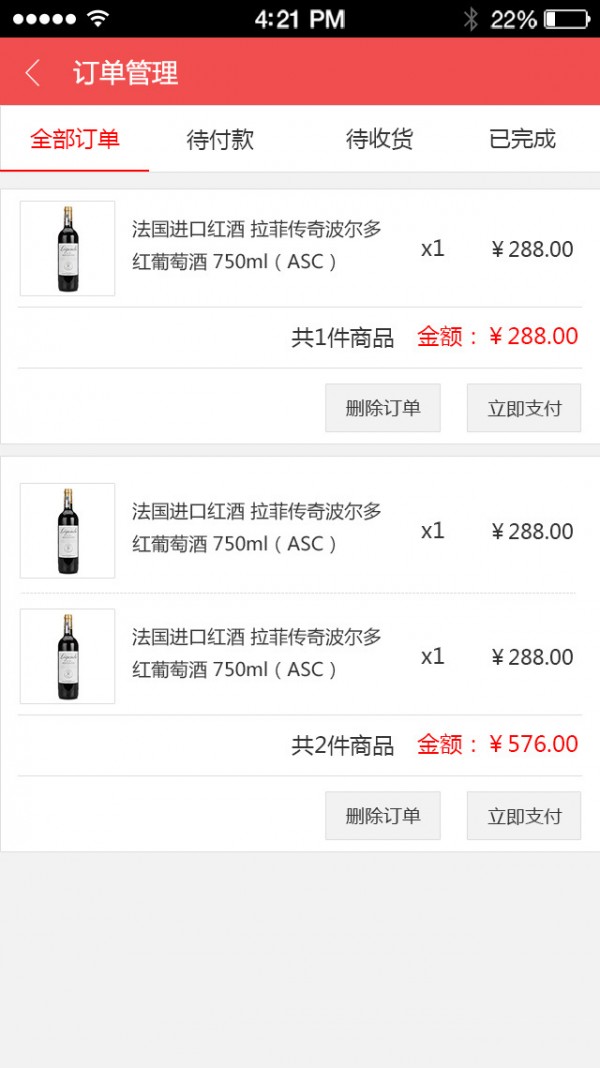Tap the 4:21 PM clock in the status bar
Screen dimensions: 600x1068
point(299,19)
